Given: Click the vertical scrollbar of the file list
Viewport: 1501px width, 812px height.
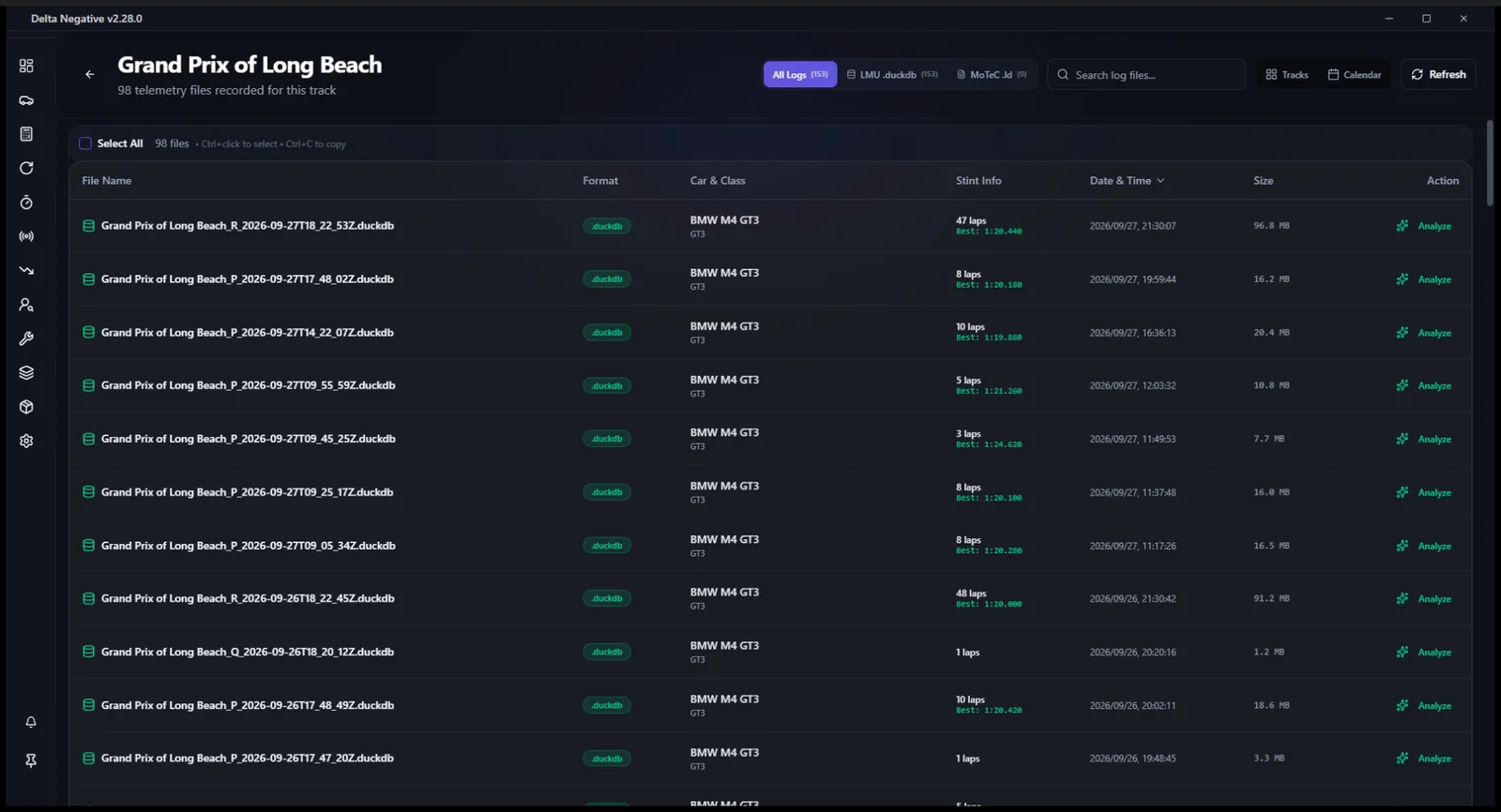Looking at the screenshot, I should coord(1489,163).
